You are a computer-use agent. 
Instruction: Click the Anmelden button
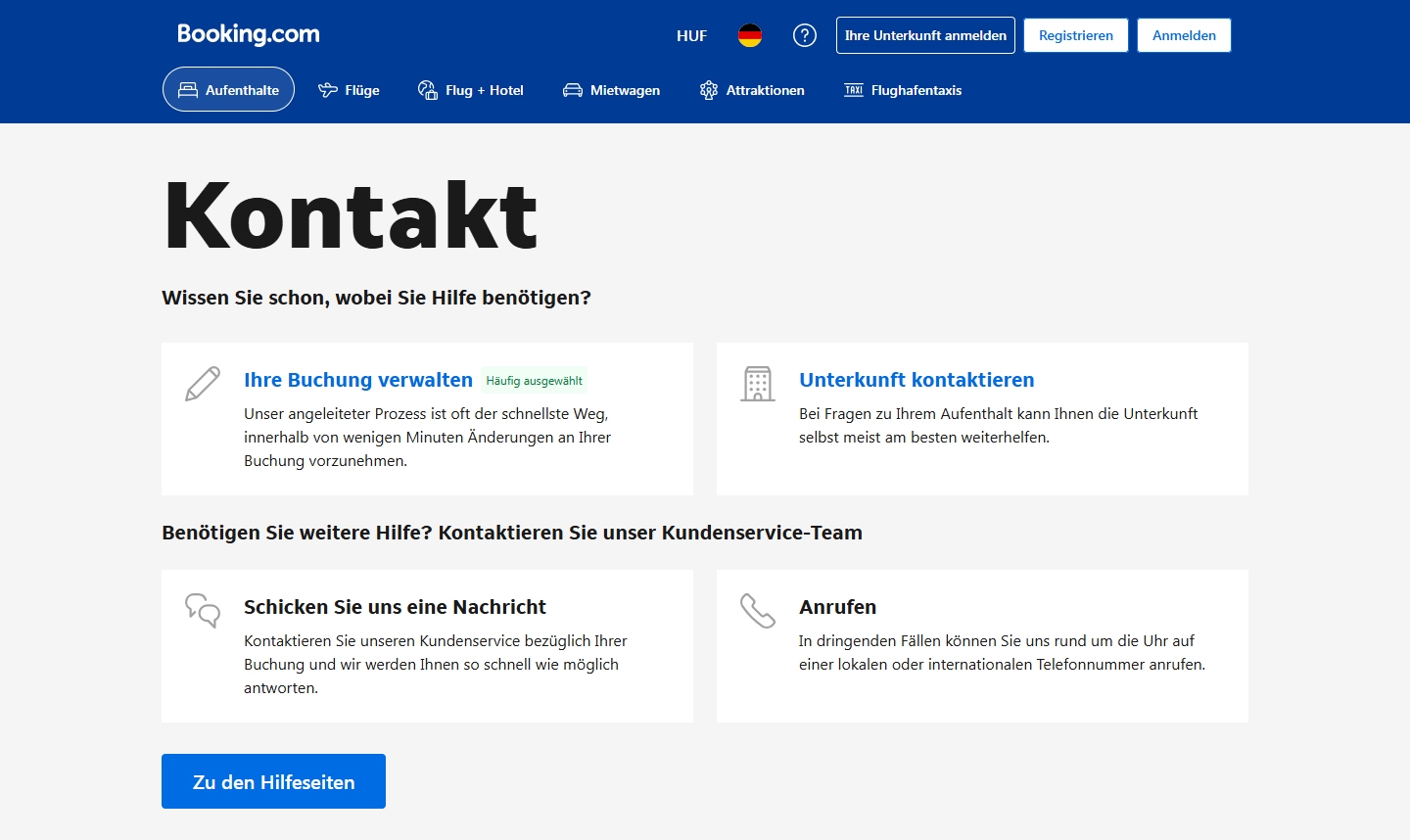click(1184, 35)
